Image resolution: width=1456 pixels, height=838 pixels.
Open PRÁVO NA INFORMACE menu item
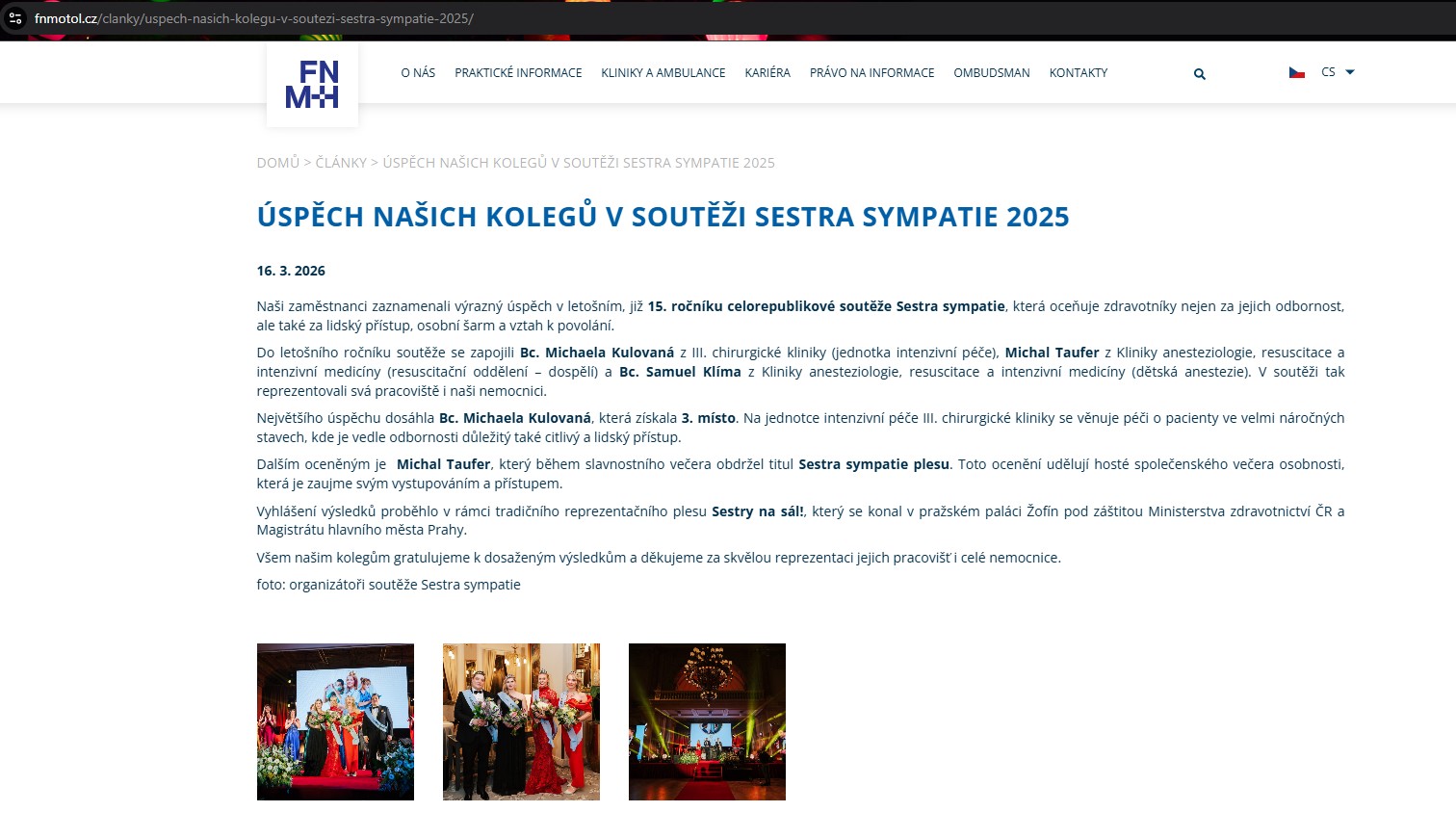pos(871,73)
